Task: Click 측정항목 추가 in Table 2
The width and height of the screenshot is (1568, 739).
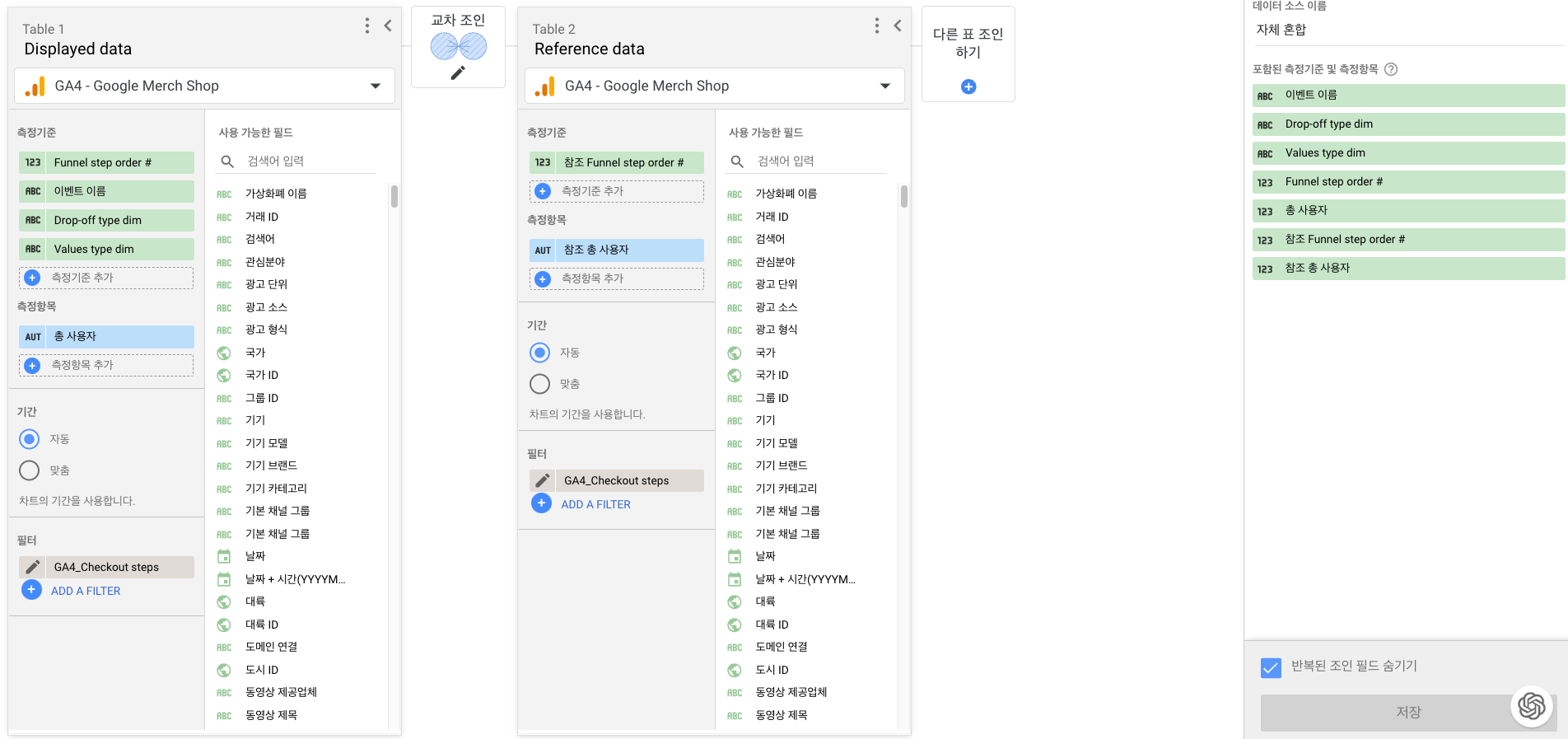Action: (x=617, y=278)
